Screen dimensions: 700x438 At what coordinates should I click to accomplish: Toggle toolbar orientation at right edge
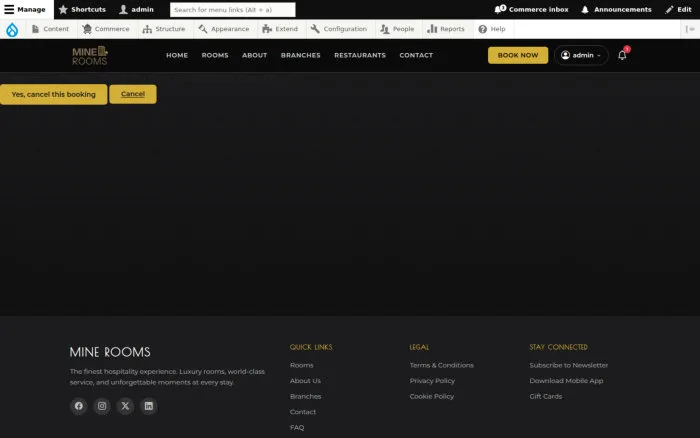click(690, 29)
